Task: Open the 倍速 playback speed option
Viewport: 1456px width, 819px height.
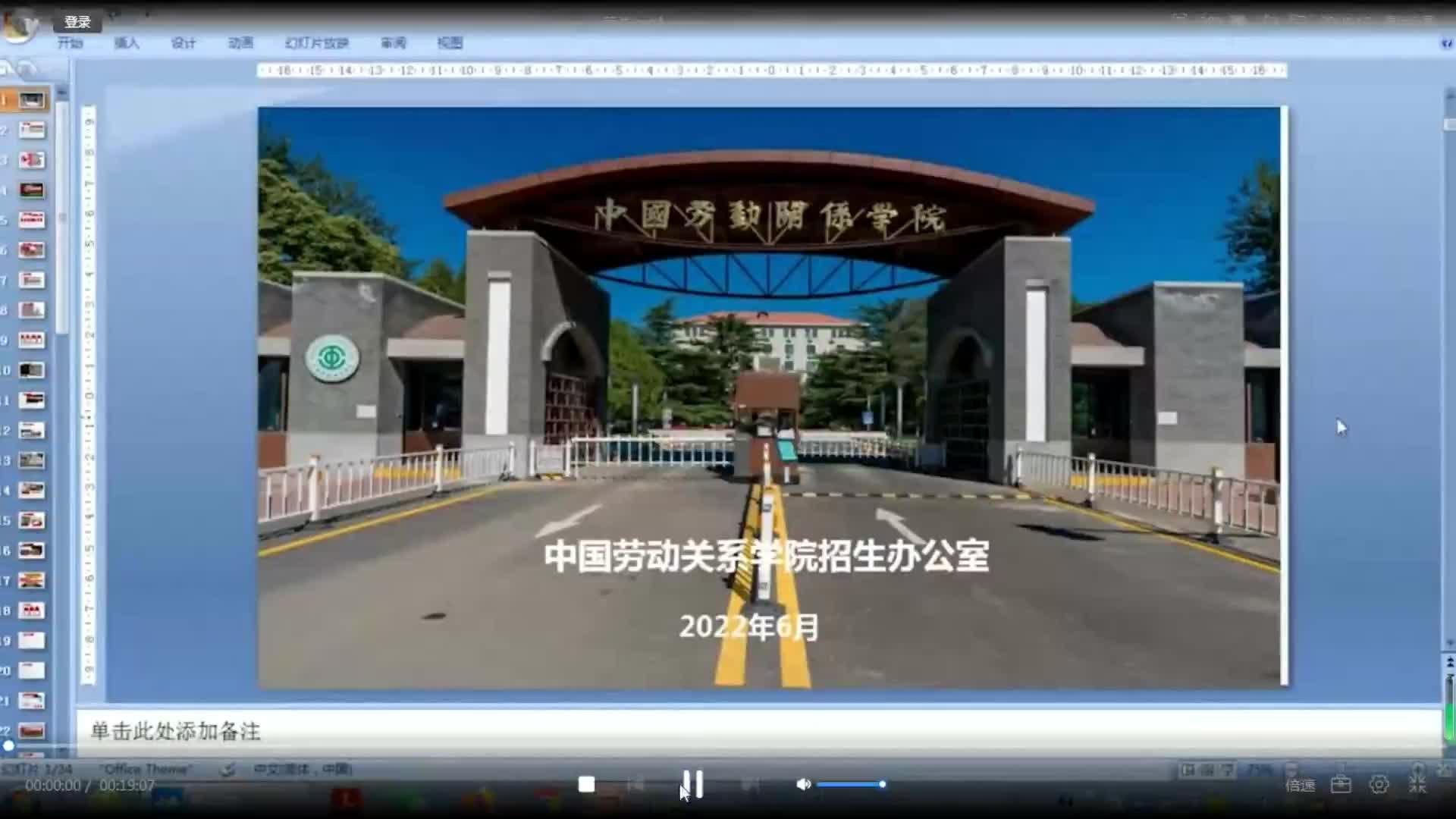Action: 1300,785
